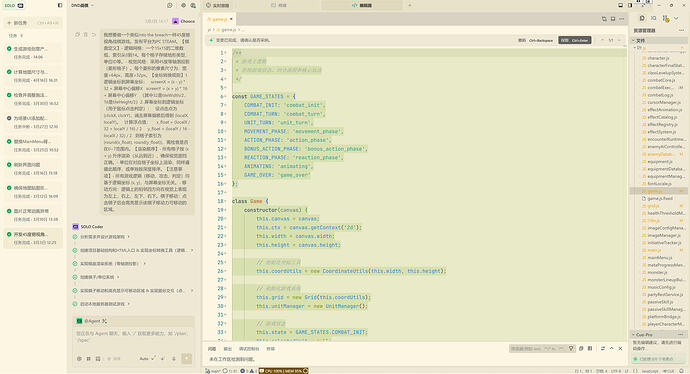Click the @Agent selector chip
690x374 pixels.
click(x=92, y=321)
